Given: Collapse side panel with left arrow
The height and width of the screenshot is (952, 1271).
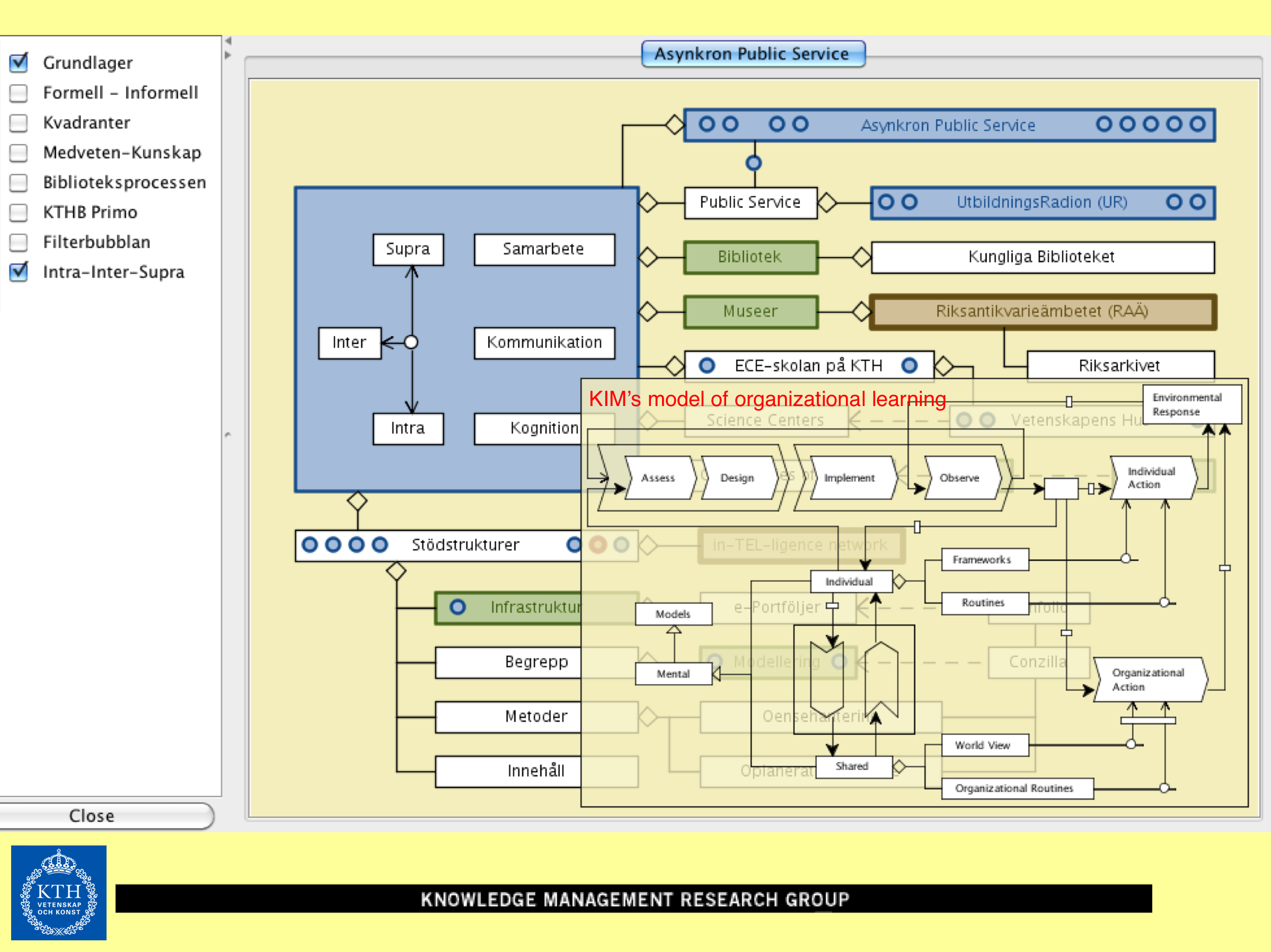Looking at the screenshot, I should click(x=228, y=41).
